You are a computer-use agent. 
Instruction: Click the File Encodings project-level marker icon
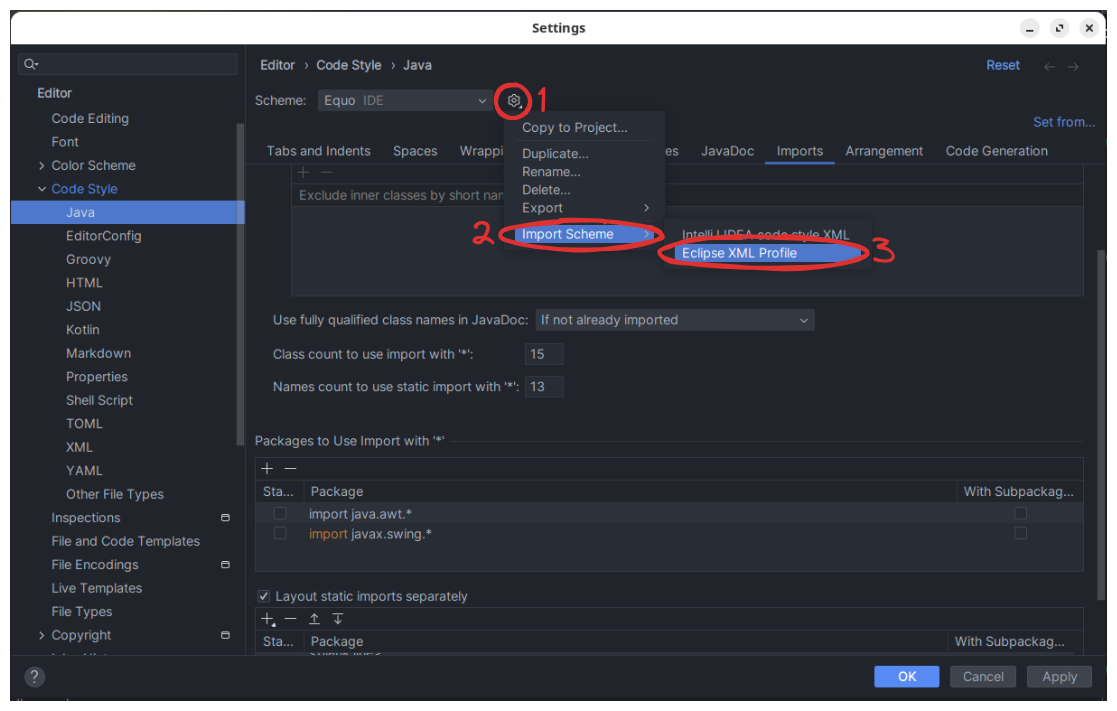(225, 565)
